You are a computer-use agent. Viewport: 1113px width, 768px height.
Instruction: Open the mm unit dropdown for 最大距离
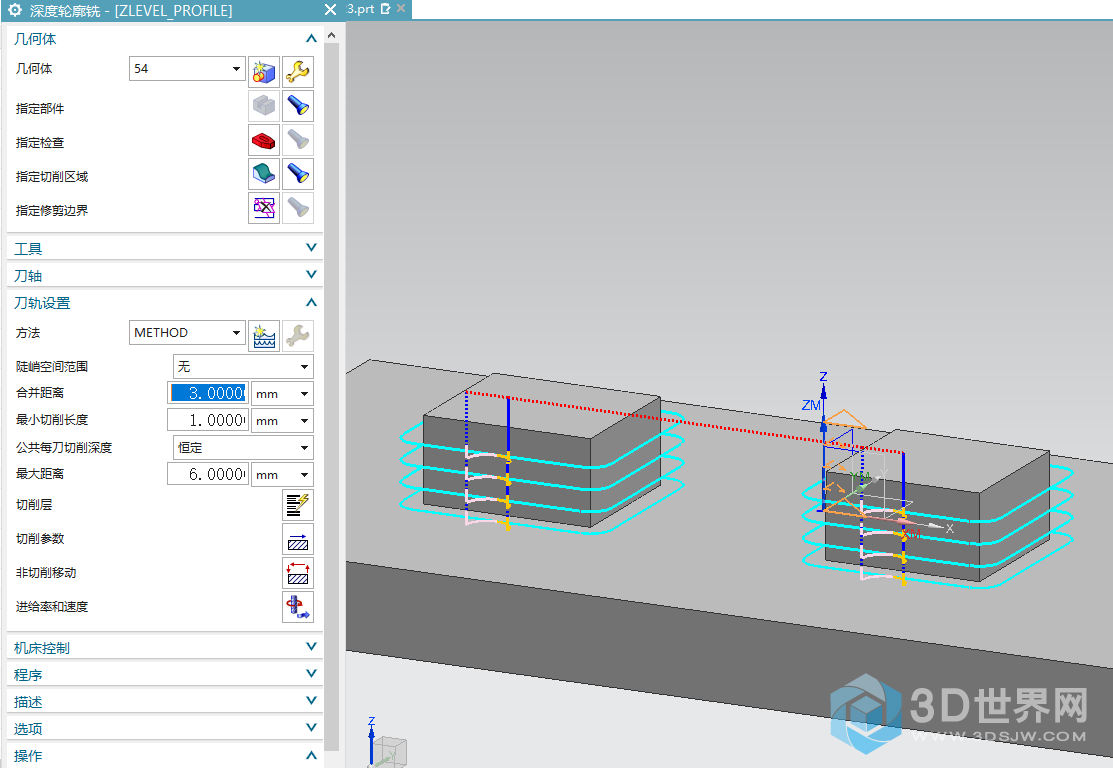coord(283,475)
